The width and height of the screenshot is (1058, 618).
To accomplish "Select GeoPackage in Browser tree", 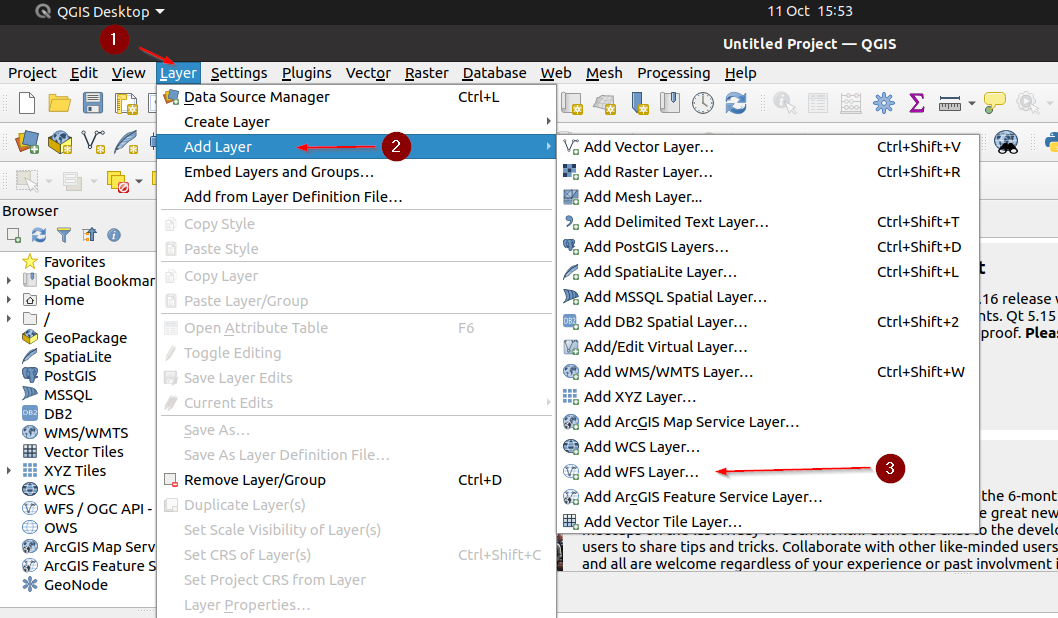I will (85, 338).
